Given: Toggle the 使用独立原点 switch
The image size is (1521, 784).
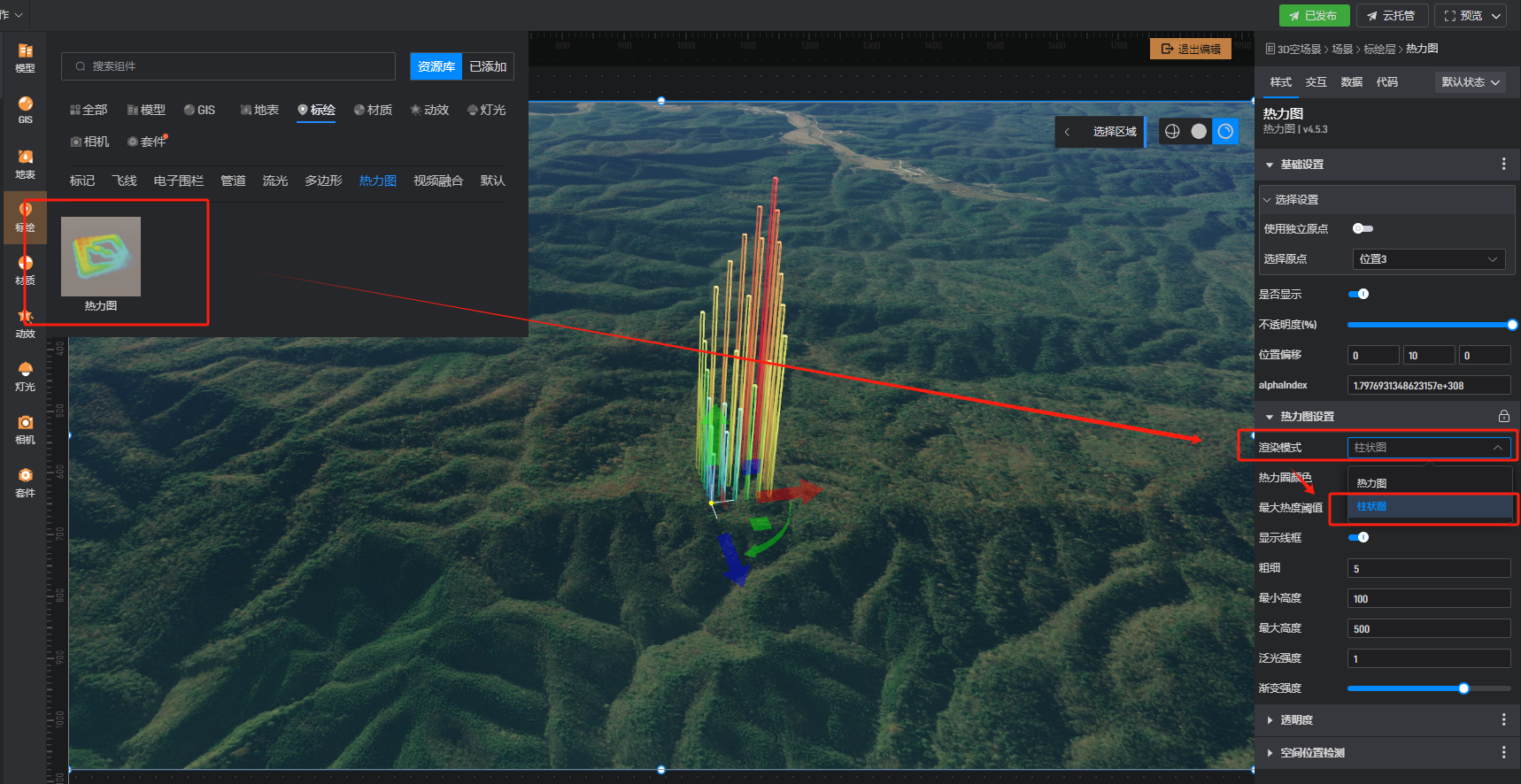Looking at the screenshot, I should [1363, 228].
